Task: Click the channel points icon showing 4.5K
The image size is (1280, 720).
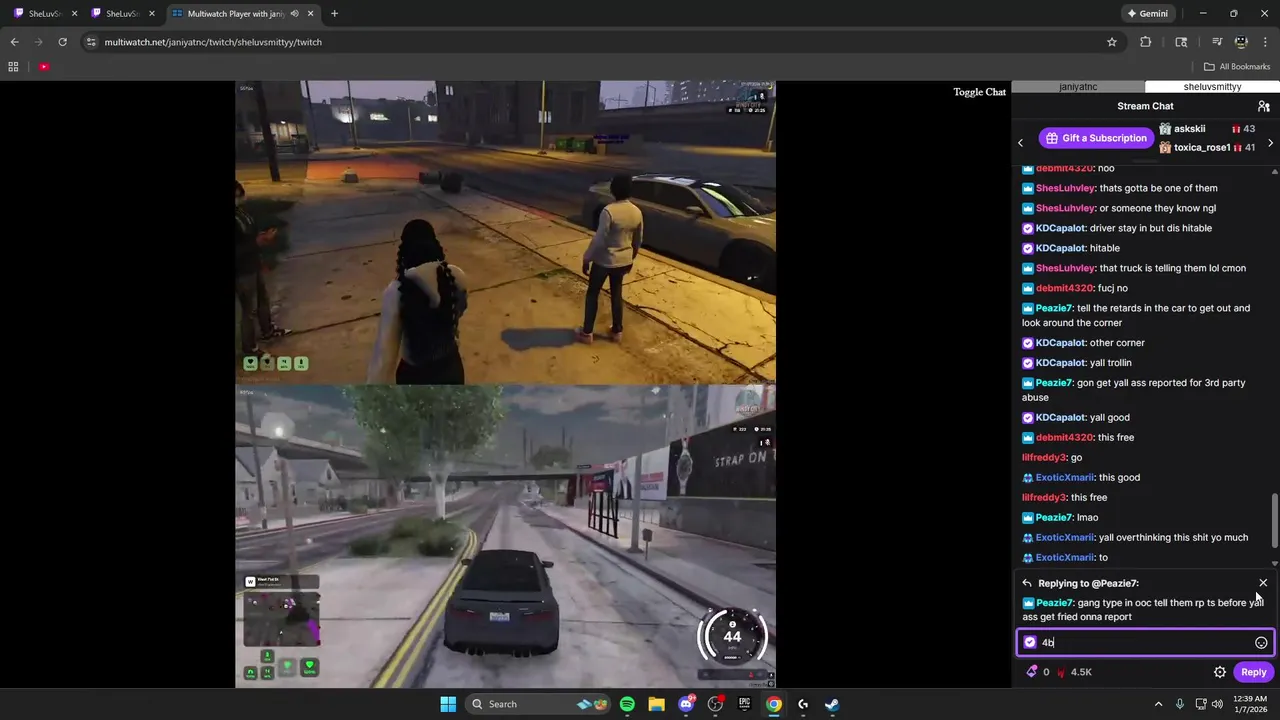Action: [x=1061, y=672]
